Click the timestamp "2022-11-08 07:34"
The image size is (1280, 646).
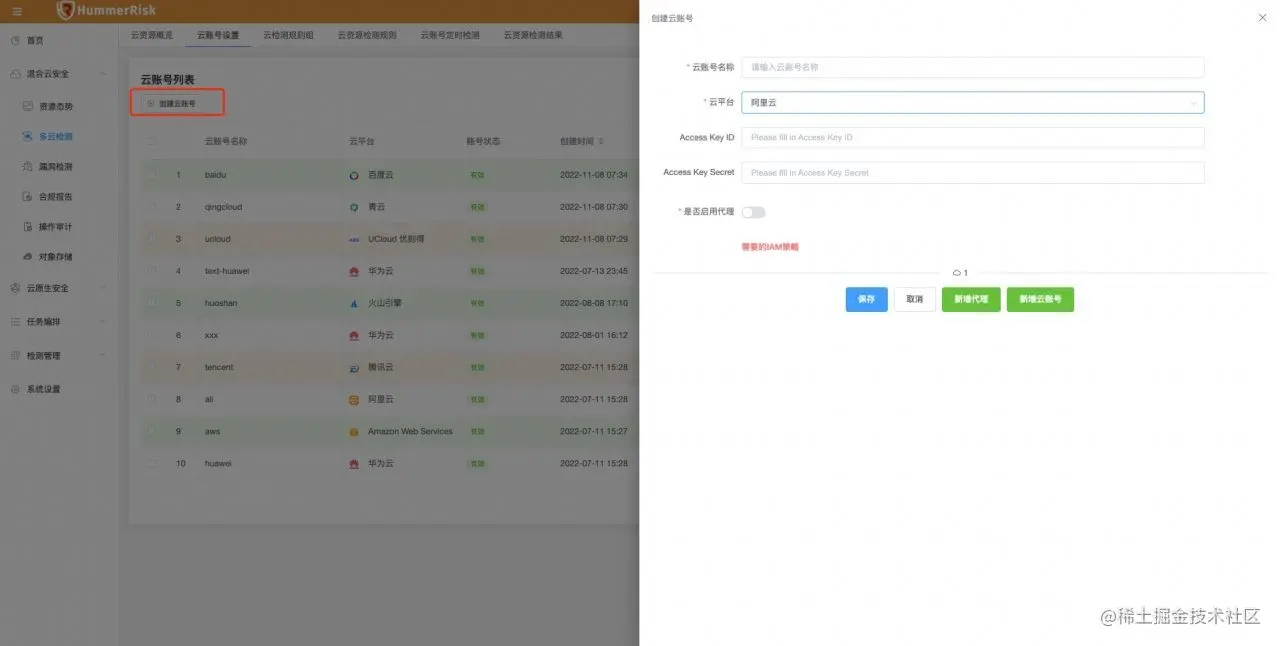594,175
